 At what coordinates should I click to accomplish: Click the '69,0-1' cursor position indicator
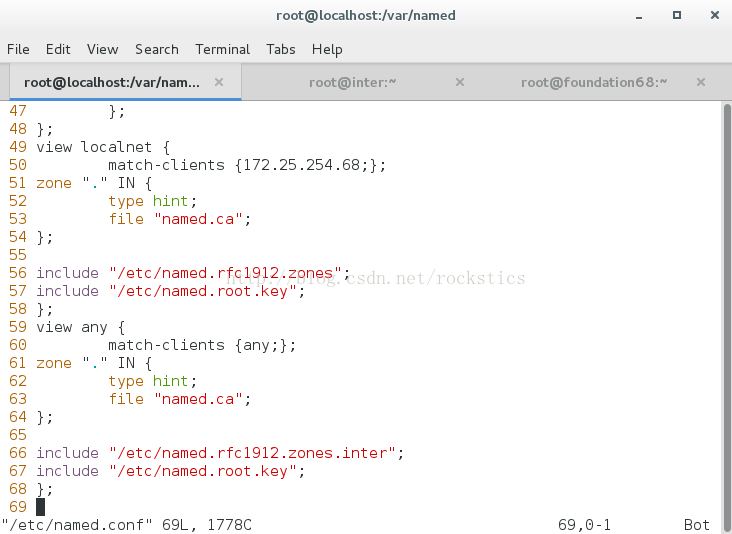coord(584,525)
